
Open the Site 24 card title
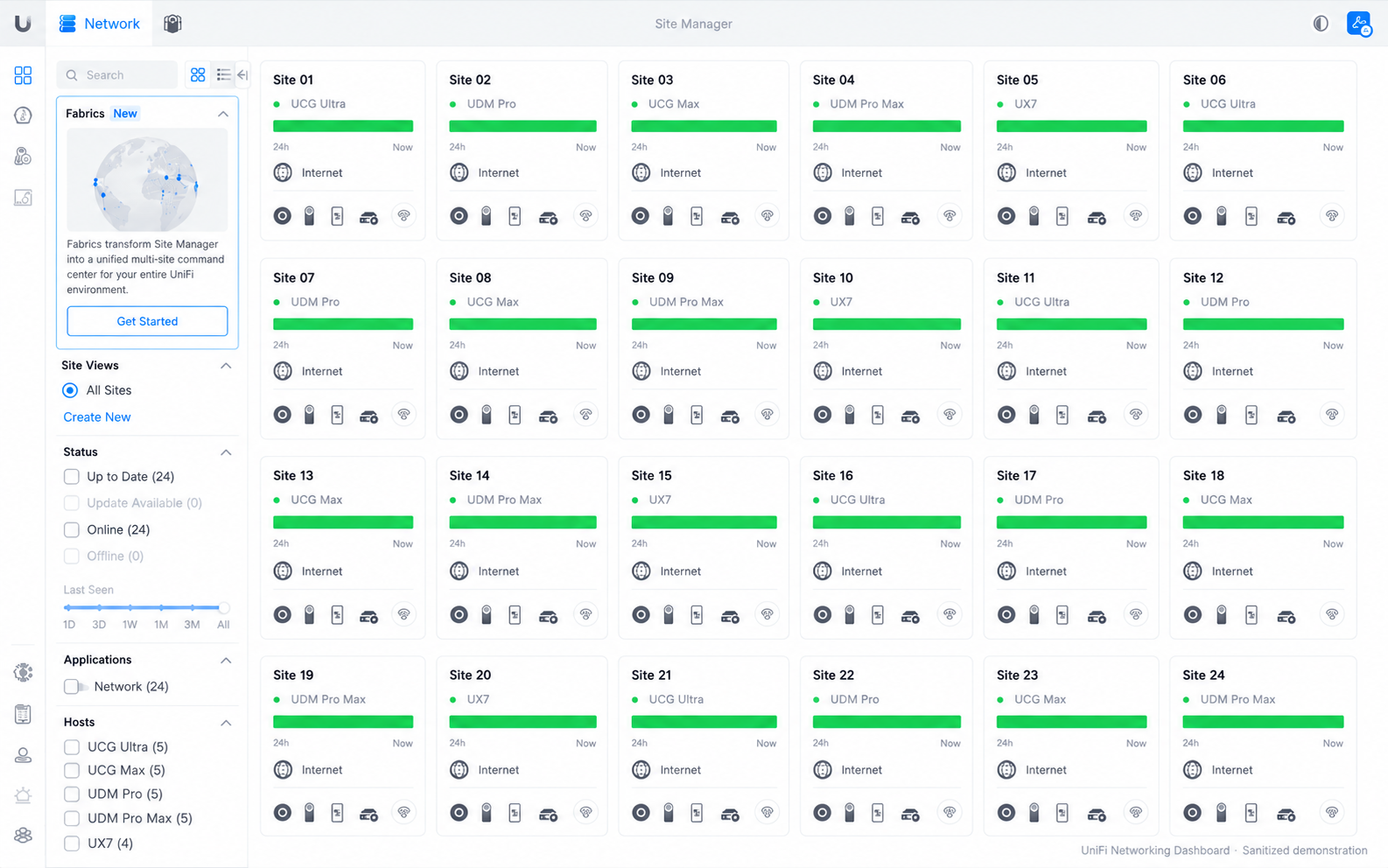(1203, 675)
